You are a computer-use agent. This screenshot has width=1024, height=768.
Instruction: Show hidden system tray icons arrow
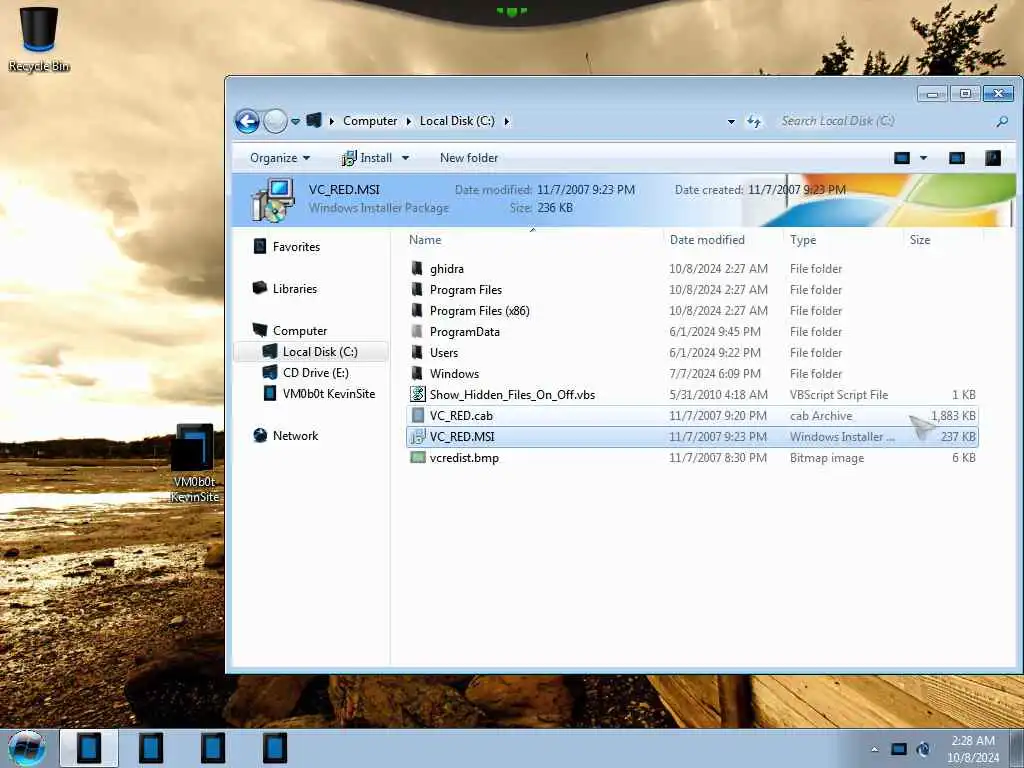[x=874, y=749]
